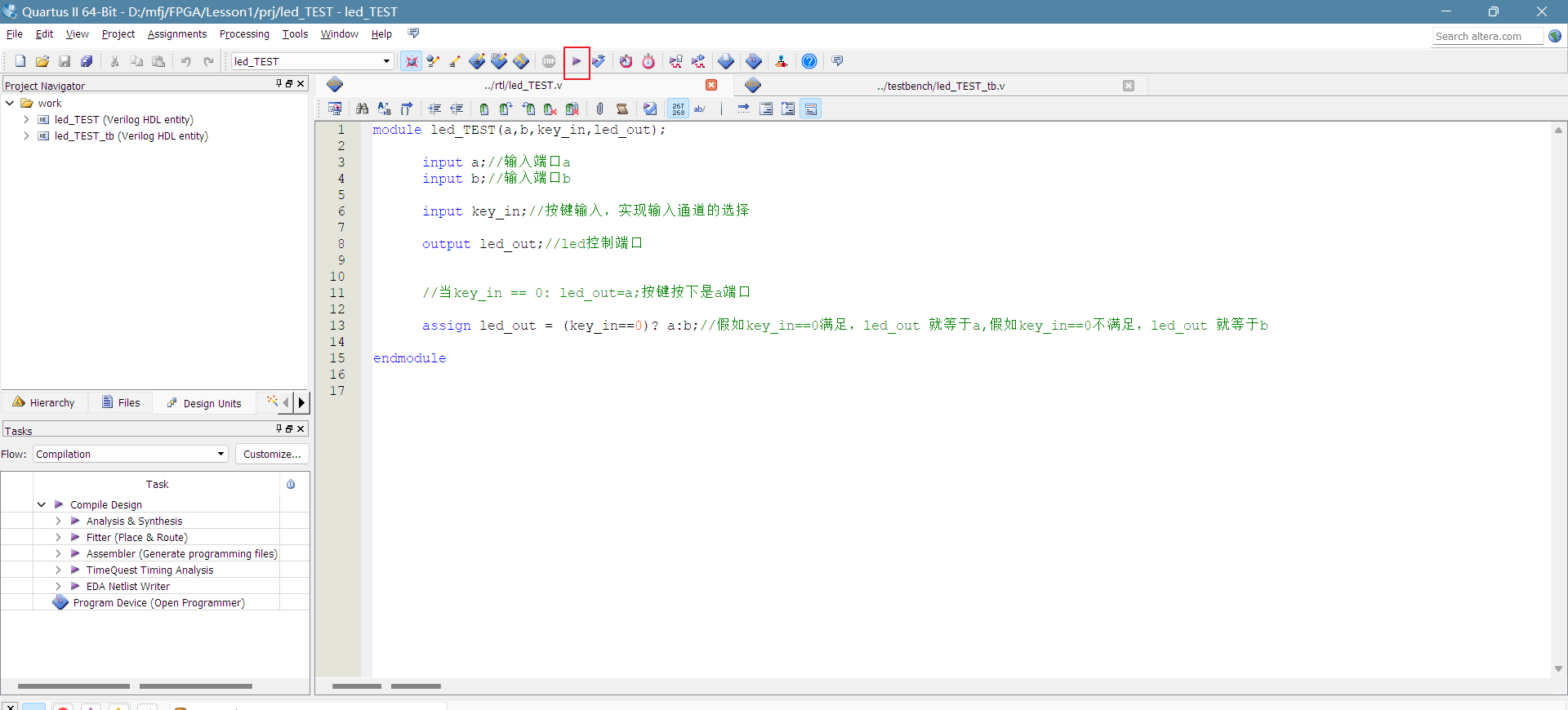The height and width of the screenshot is (710, 1568).
Task: Click the Save icon in main toolbar
Action: click(65, 61)
